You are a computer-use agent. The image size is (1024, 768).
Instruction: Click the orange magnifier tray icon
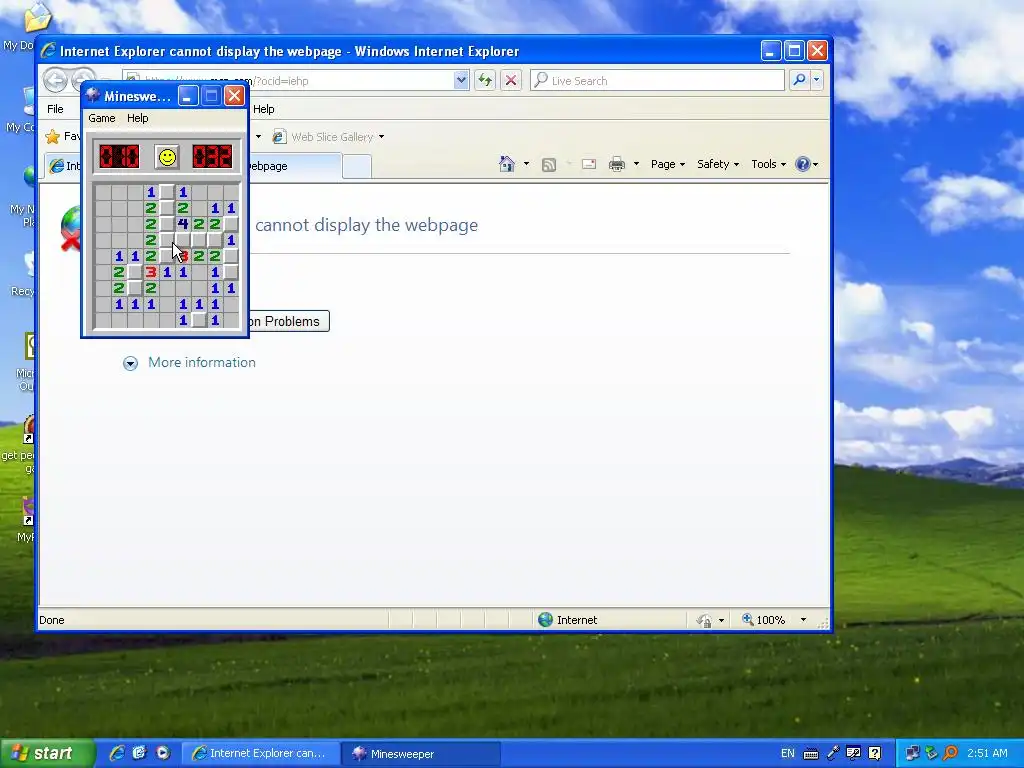coord(951,754)
